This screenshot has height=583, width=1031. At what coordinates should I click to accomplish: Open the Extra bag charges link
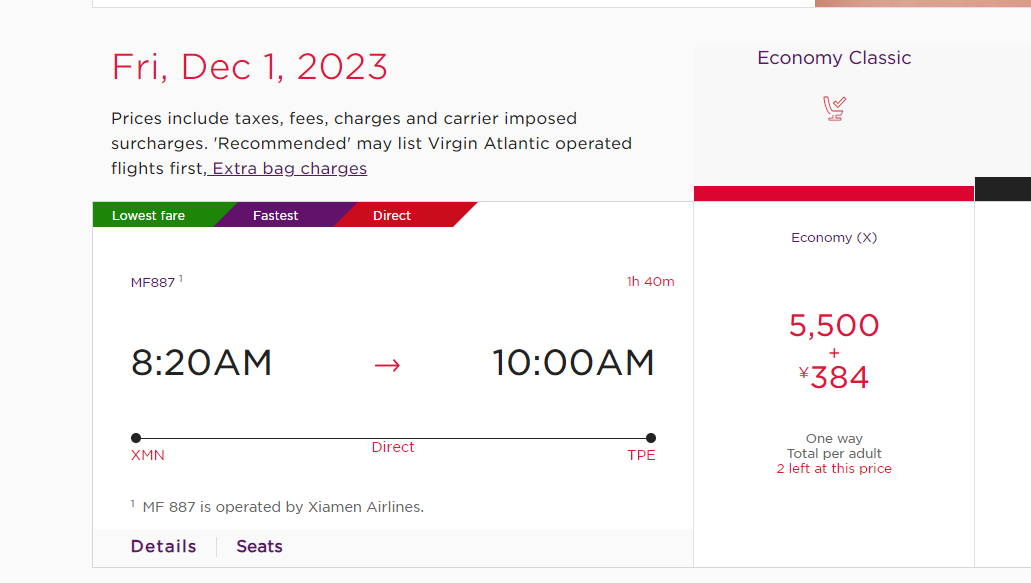[x=287, y=168]
